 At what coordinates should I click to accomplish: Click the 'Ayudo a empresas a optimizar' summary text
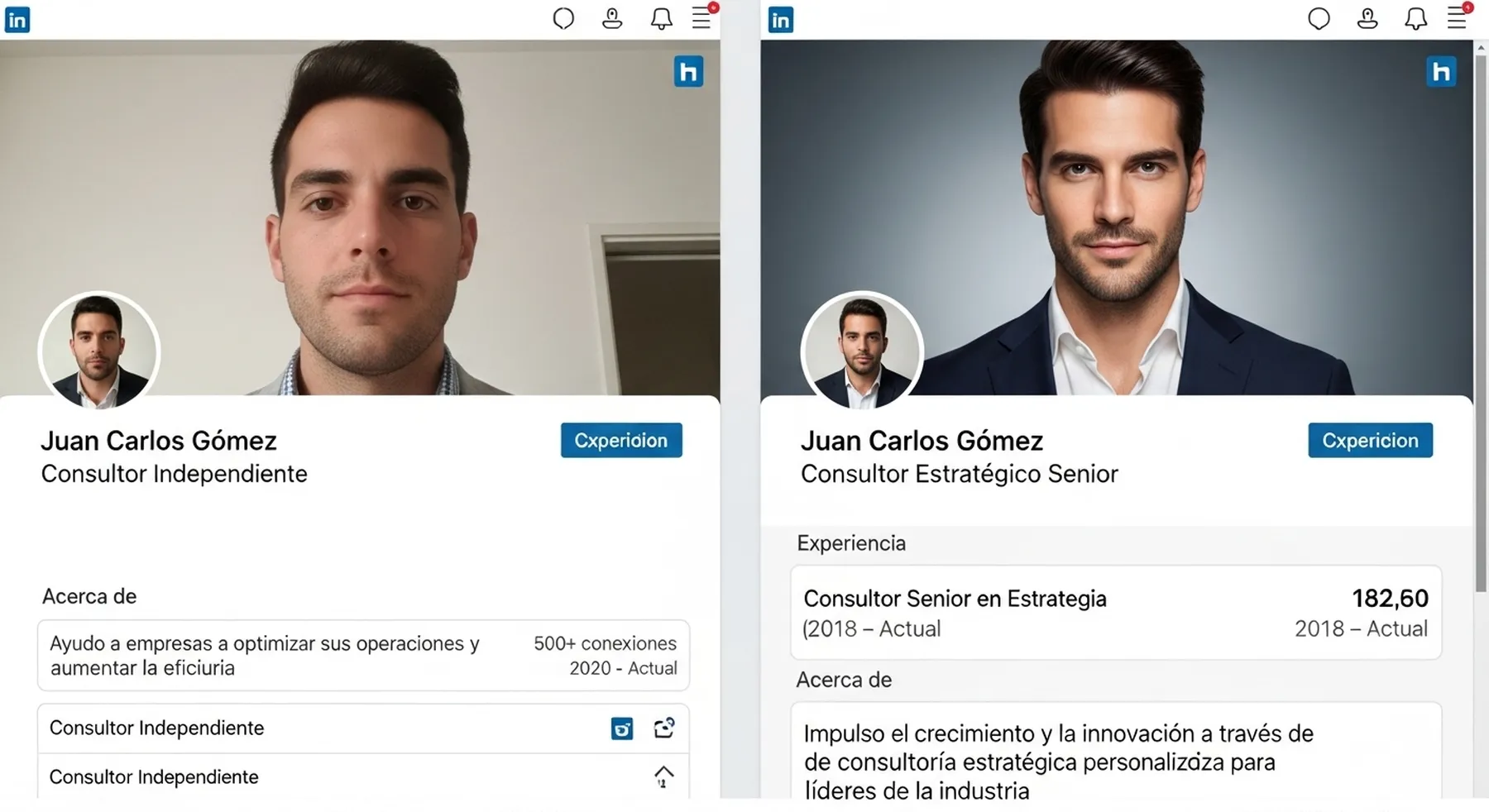coord(265,655)
